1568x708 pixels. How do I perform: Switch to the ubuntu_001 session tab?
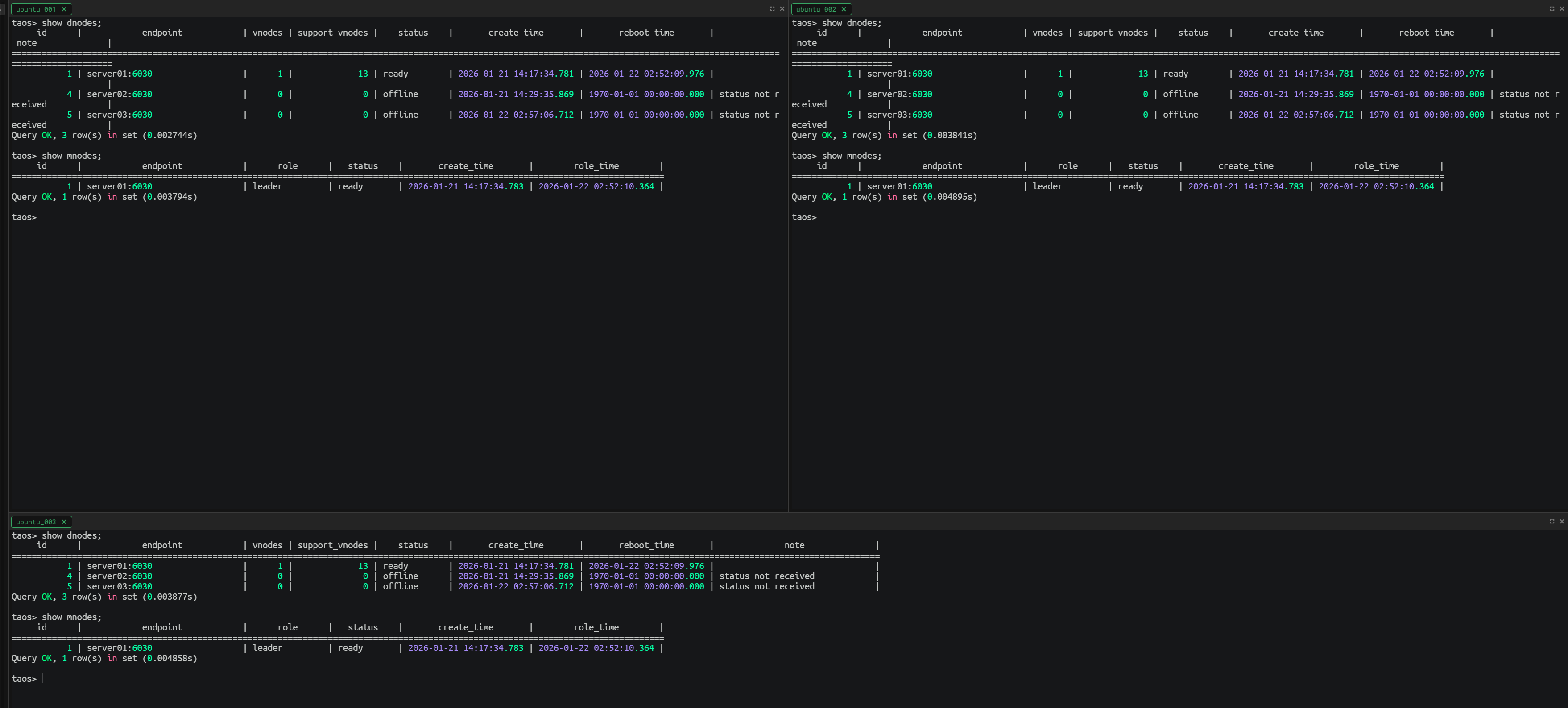[35, 9]
